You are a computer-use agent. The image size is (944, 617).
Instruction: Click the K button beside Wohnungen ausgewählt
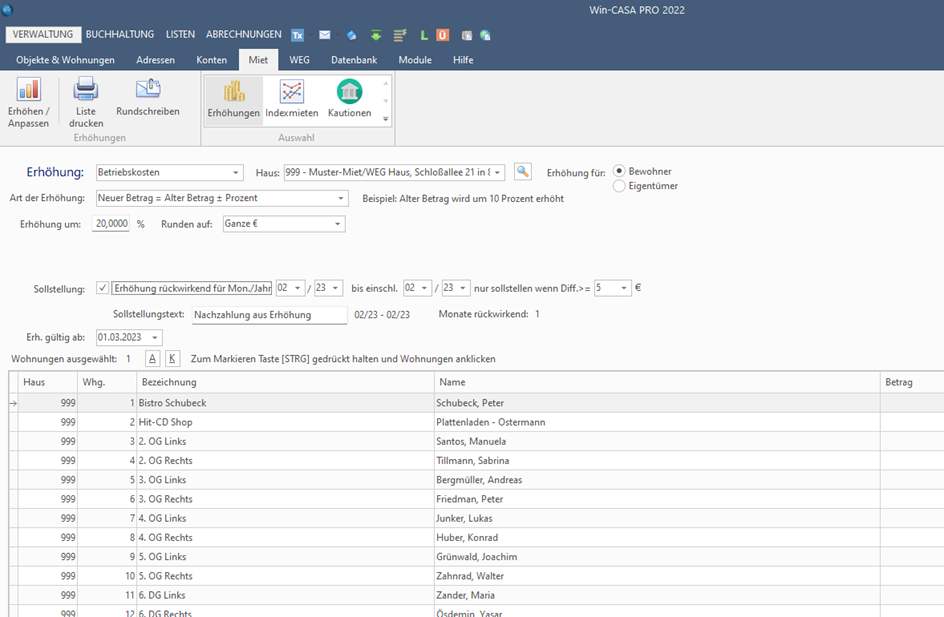pyautogui.click(x=172, y=359)
